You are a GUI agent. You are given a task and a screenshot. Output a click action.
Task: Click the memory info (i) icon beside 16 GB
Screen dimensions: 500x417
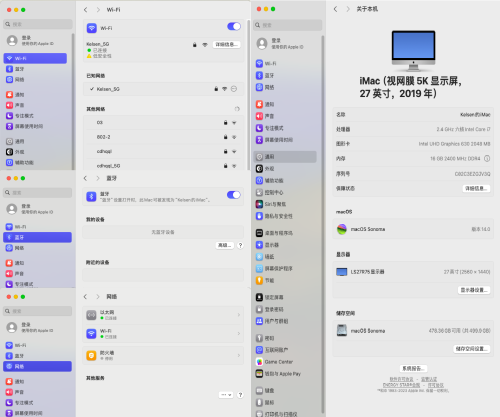point(487,159)
